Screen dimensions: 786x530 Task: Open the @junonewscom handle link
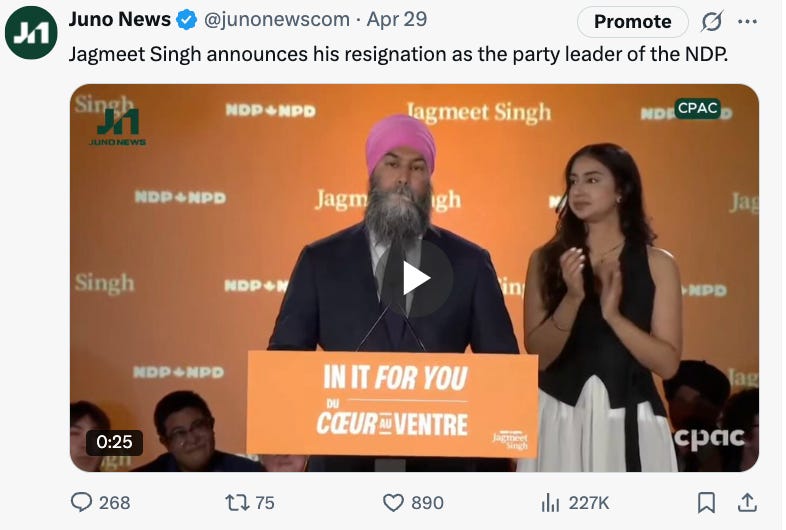click(x=277, y=20)
